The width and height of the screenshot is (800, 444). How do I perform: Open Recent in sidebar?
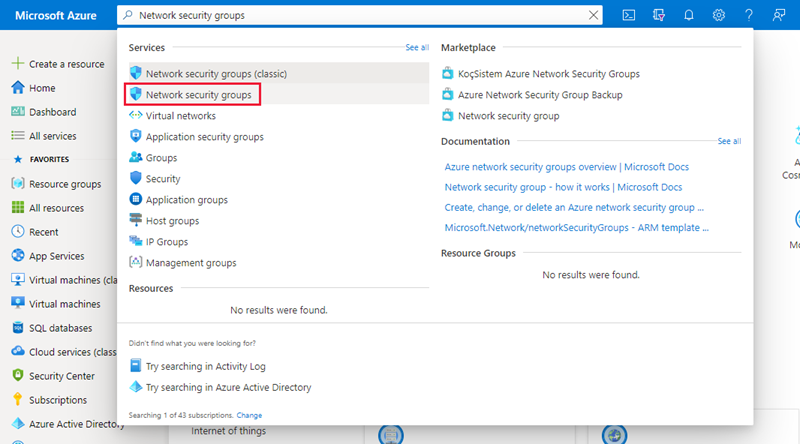point(43,232)
